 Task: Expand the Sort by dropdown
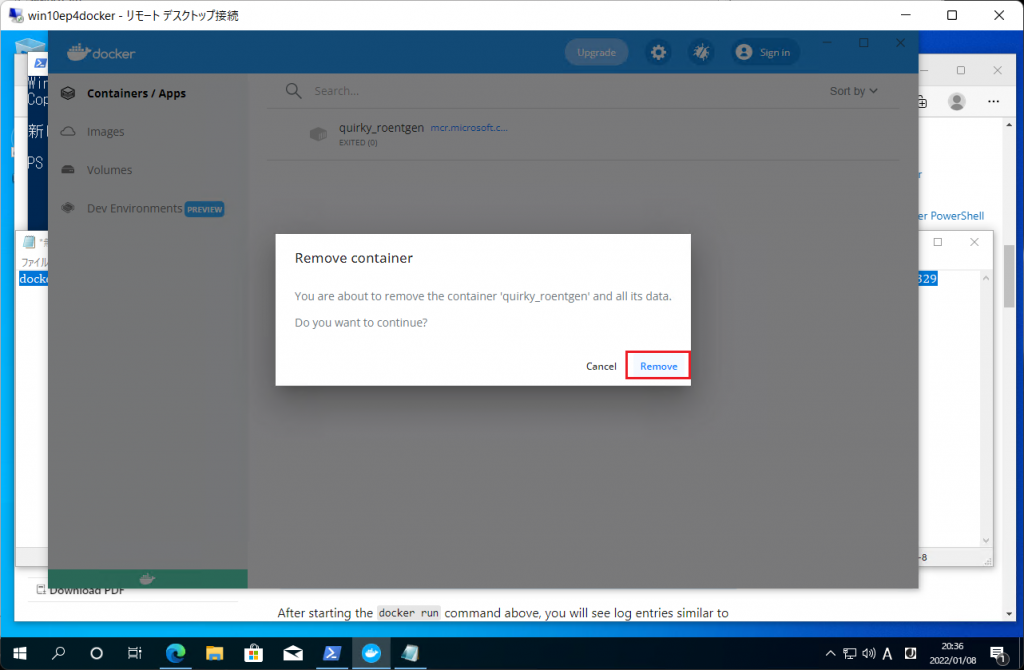(854, 91)
